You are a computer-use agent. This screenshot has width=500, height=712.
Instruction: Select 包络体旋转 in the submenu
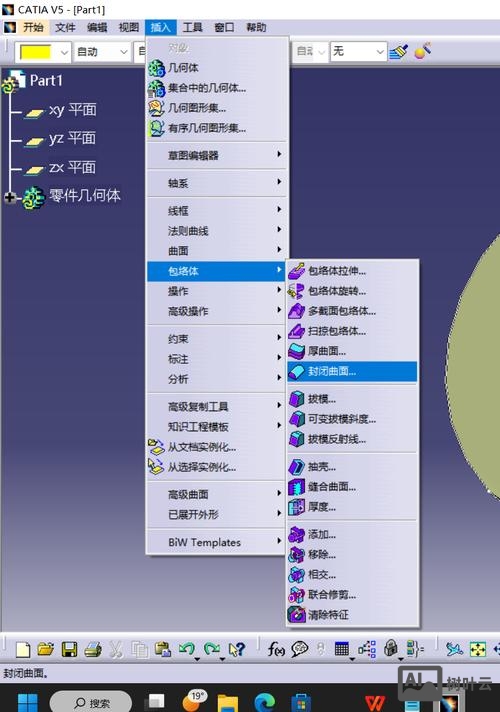[352, 291]
